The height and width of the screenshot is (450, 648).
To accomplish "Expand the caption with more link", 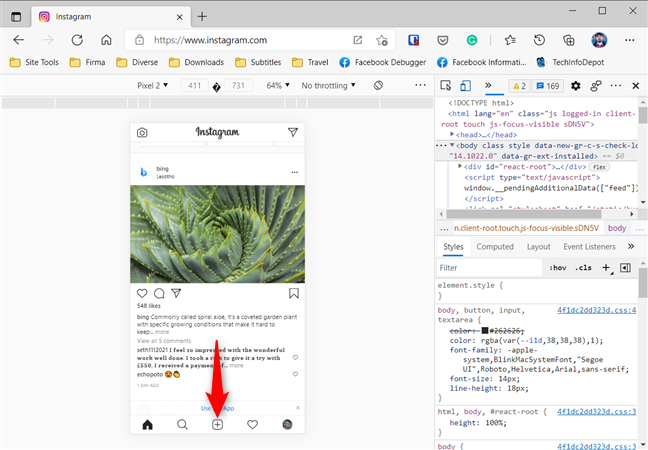I will 162,332.
